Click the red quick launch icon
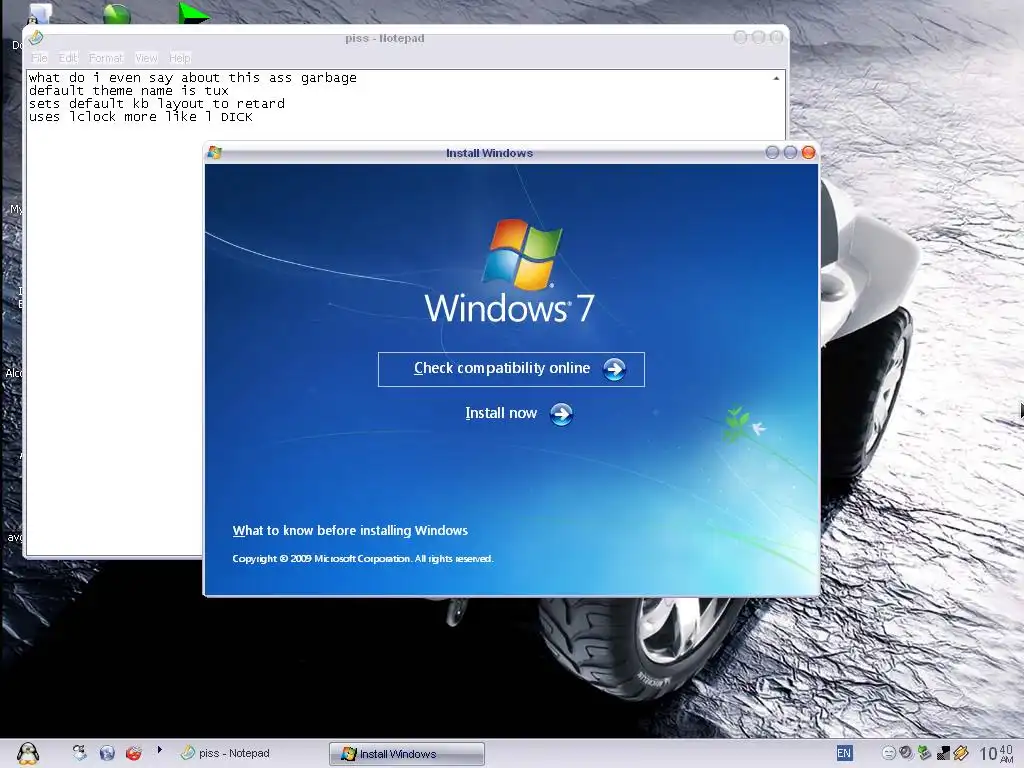 click(134, 753)
